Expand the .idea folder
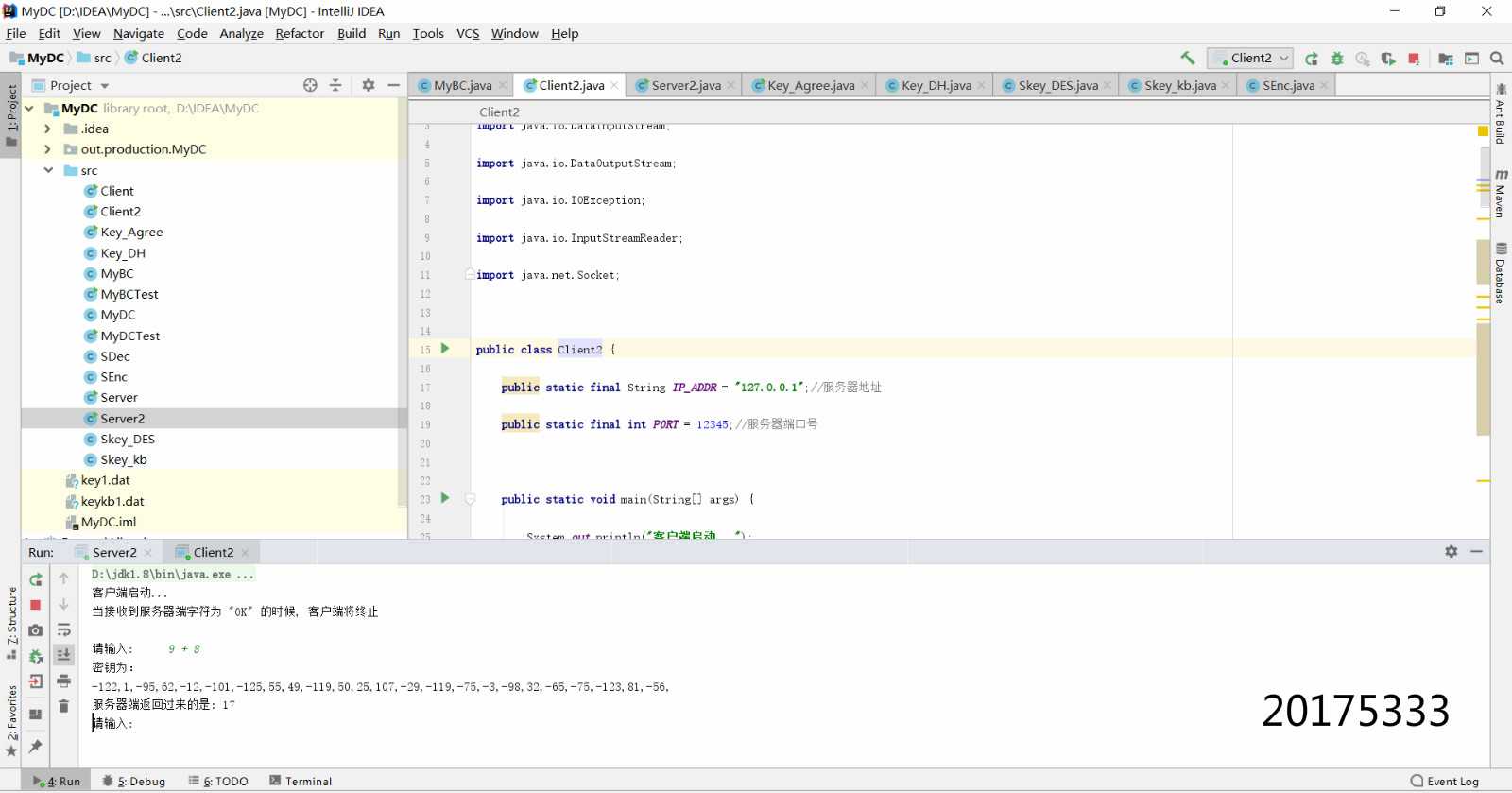1512x793 pixels. click(x=47, y=129)
